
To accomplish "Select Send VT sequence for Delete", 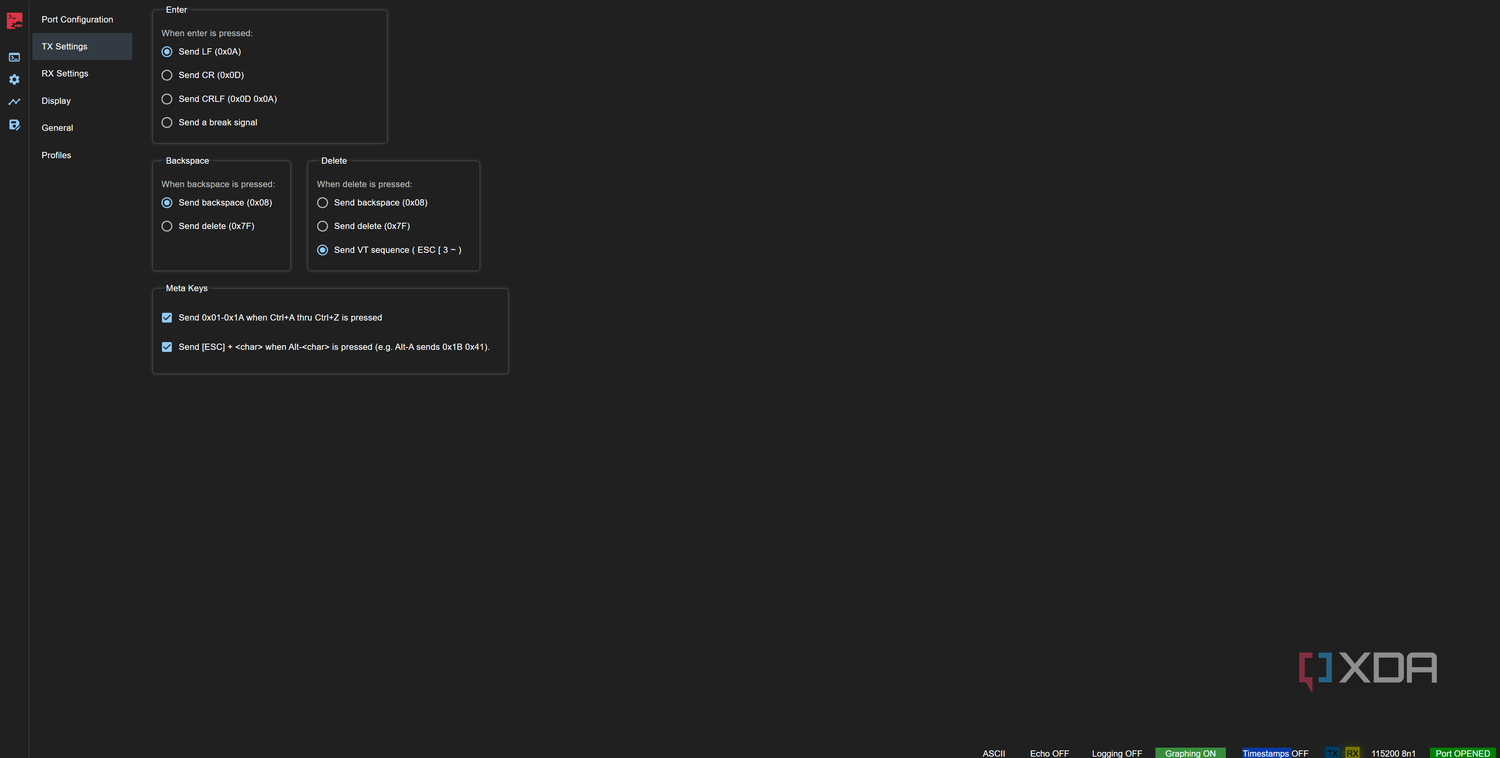I will [322, 250].
